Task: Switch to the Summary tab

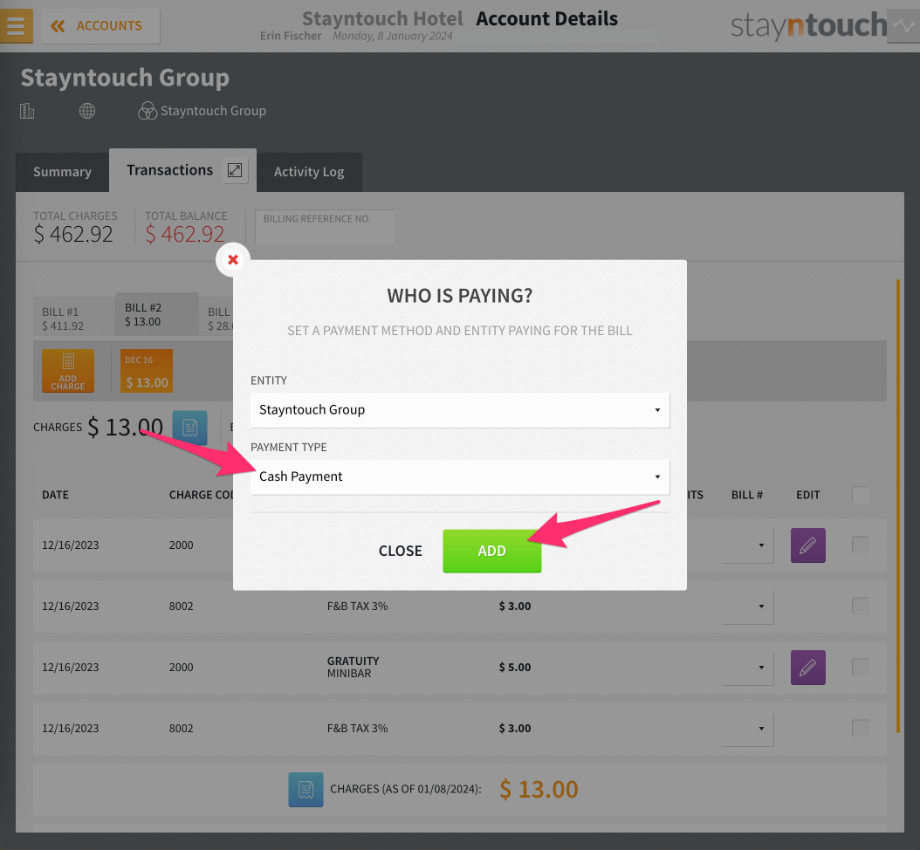Action: (62, 171)
